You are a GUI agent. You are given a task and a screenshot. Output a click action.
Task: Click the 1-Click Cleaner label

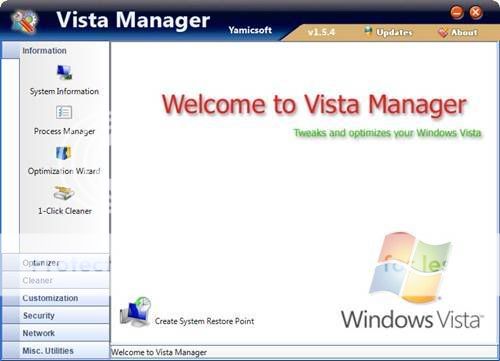click(x=65, y=211)
